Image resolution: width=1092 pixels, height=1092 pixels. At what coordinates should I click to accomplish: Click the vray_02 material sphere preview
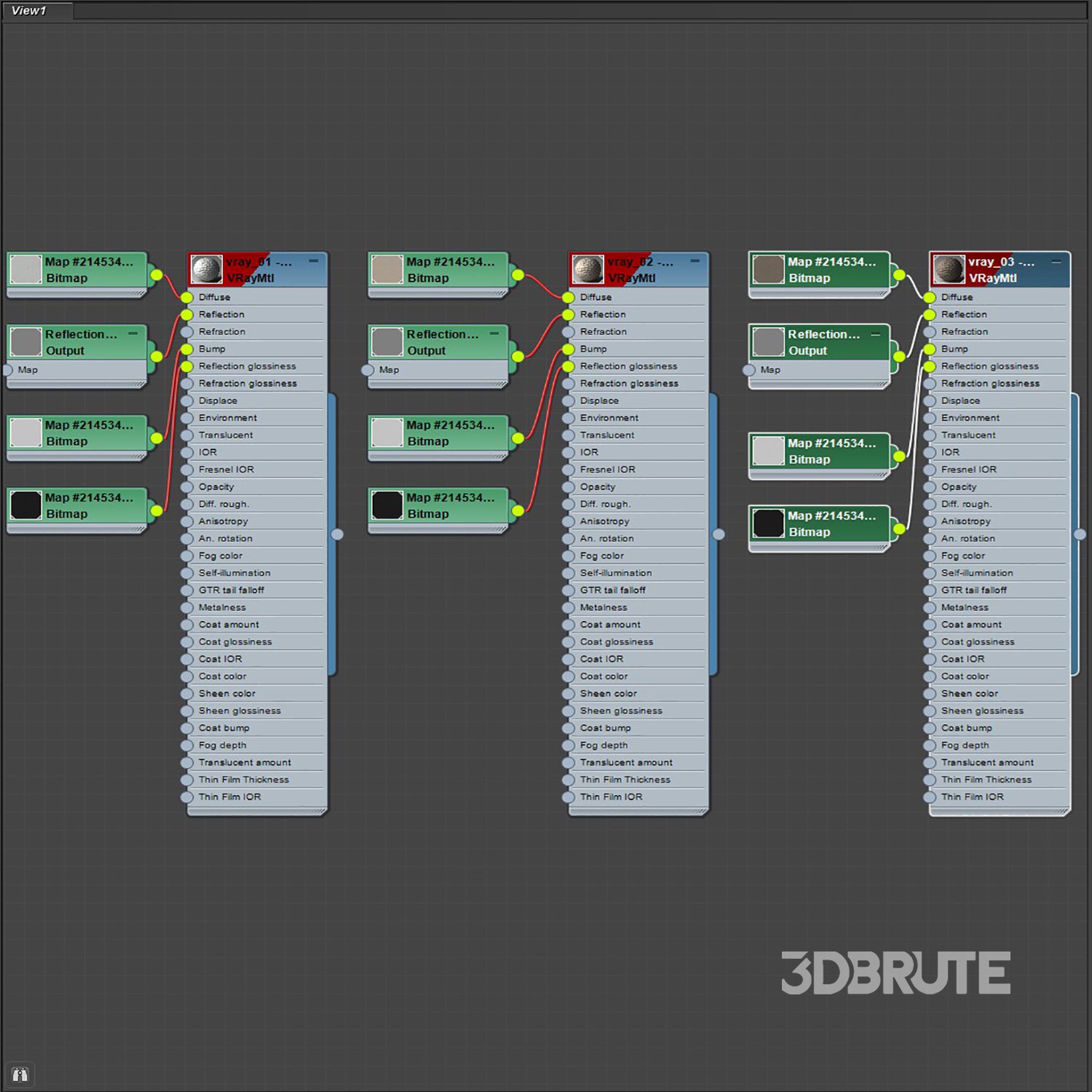tap(587, 269)
